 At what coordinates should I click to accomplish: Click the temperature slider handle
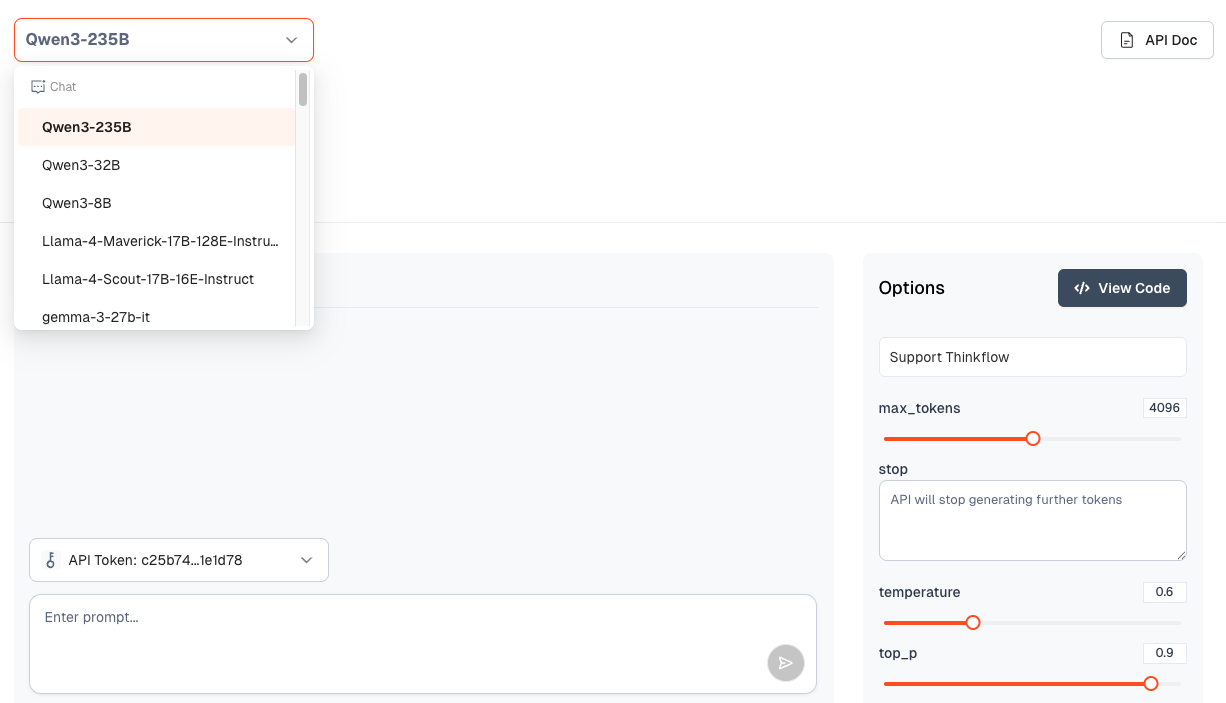(x=972, y=622)
